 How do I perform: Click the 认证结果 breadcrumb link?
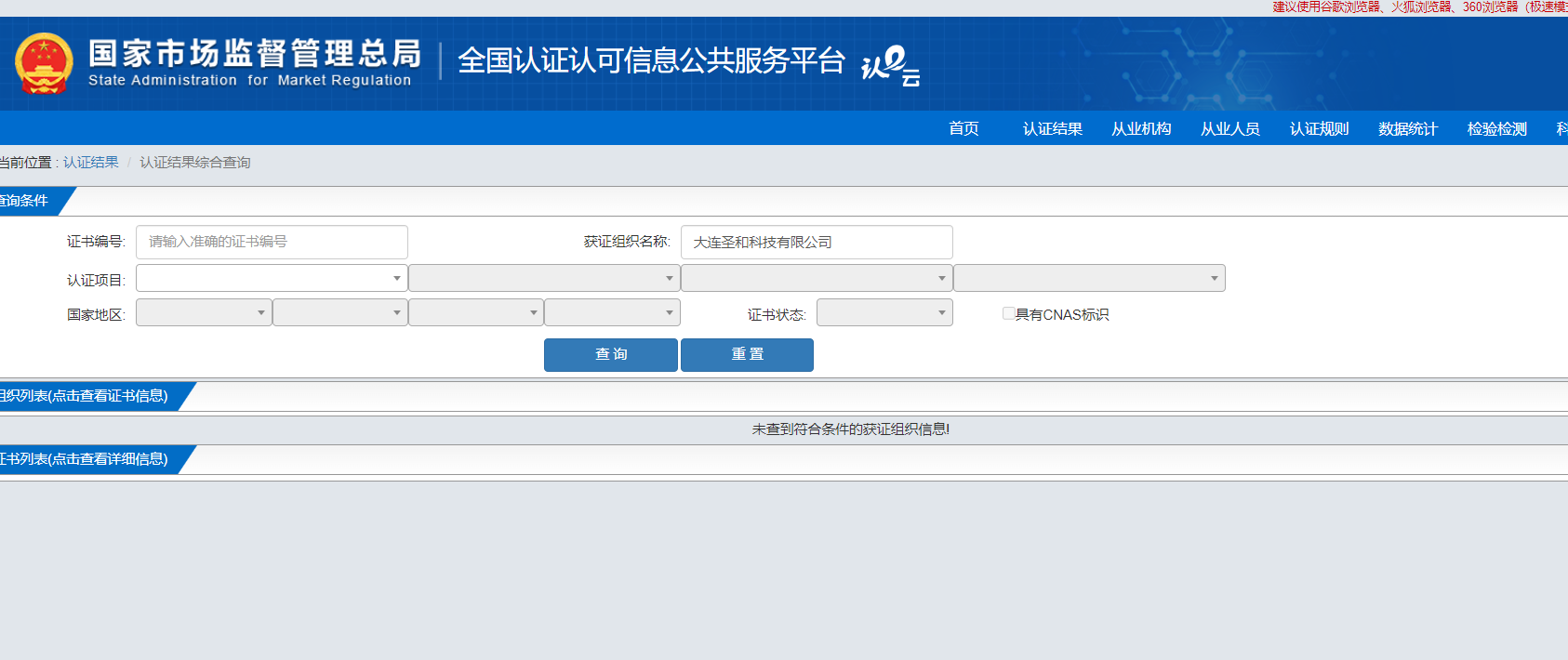click(91, 163)
